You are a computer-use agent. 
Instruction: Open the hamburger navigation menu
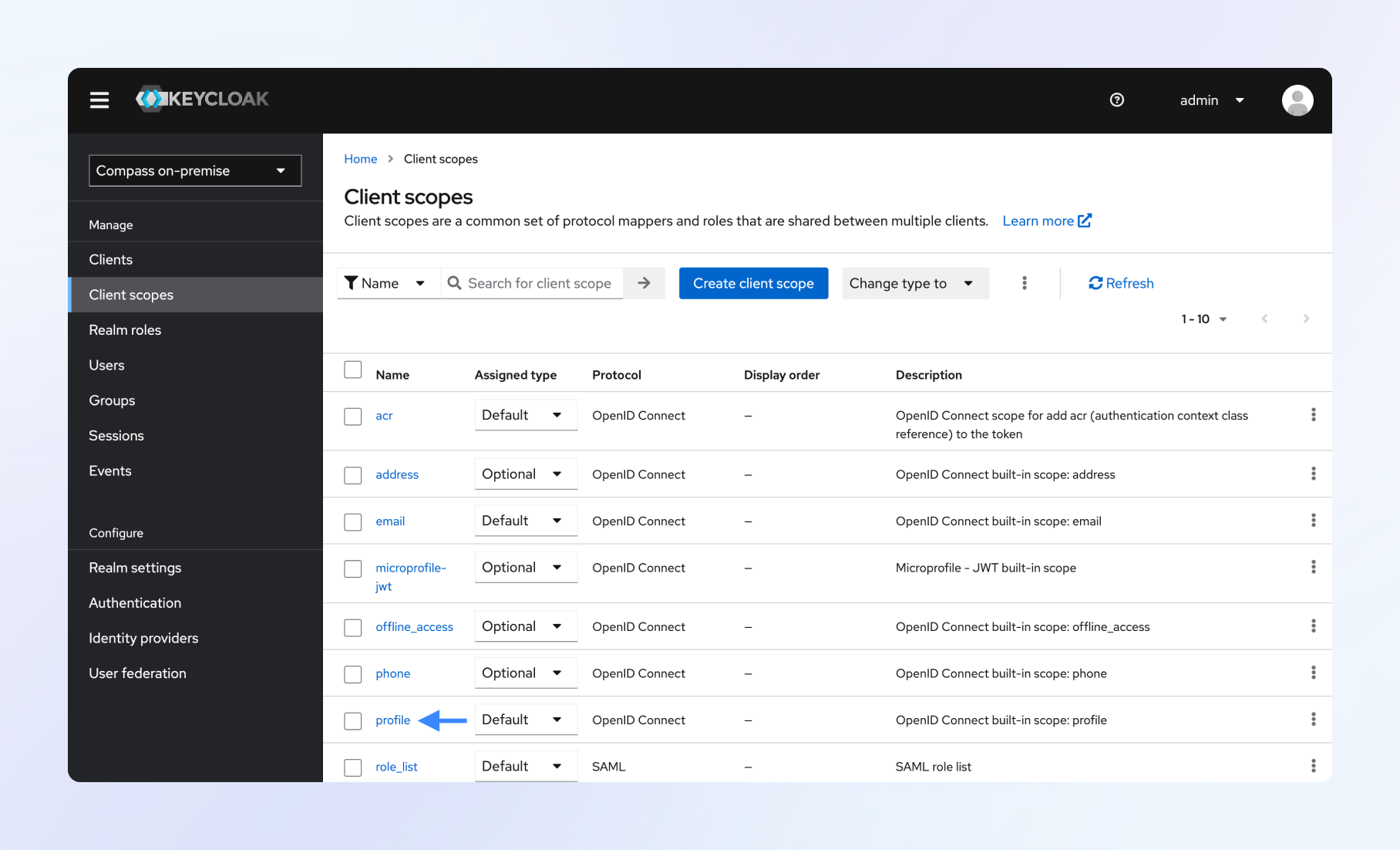pyautogui.click(x=99, y=100)
